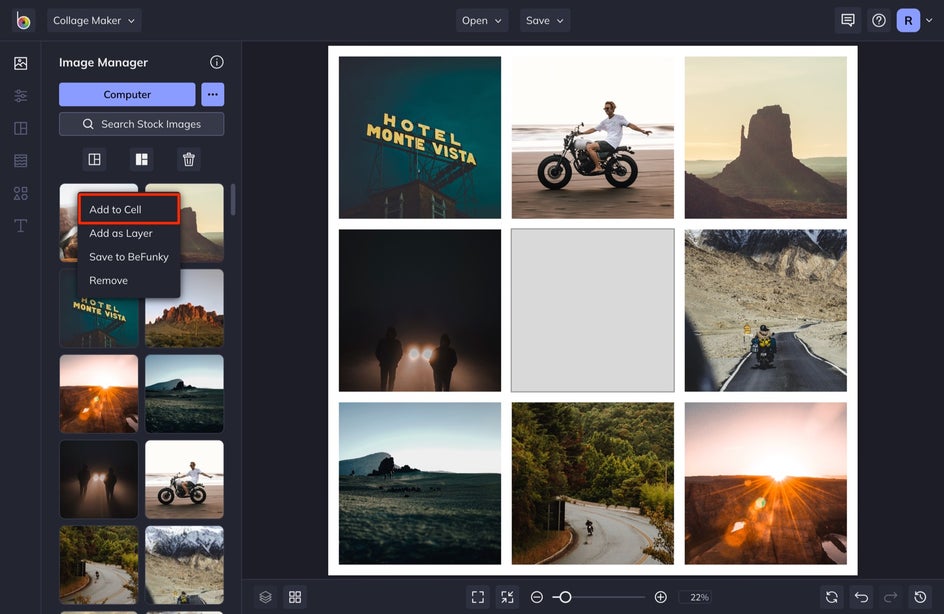
Task: Open the Customize sliders sidebar icon
Action: click(20, 96)
